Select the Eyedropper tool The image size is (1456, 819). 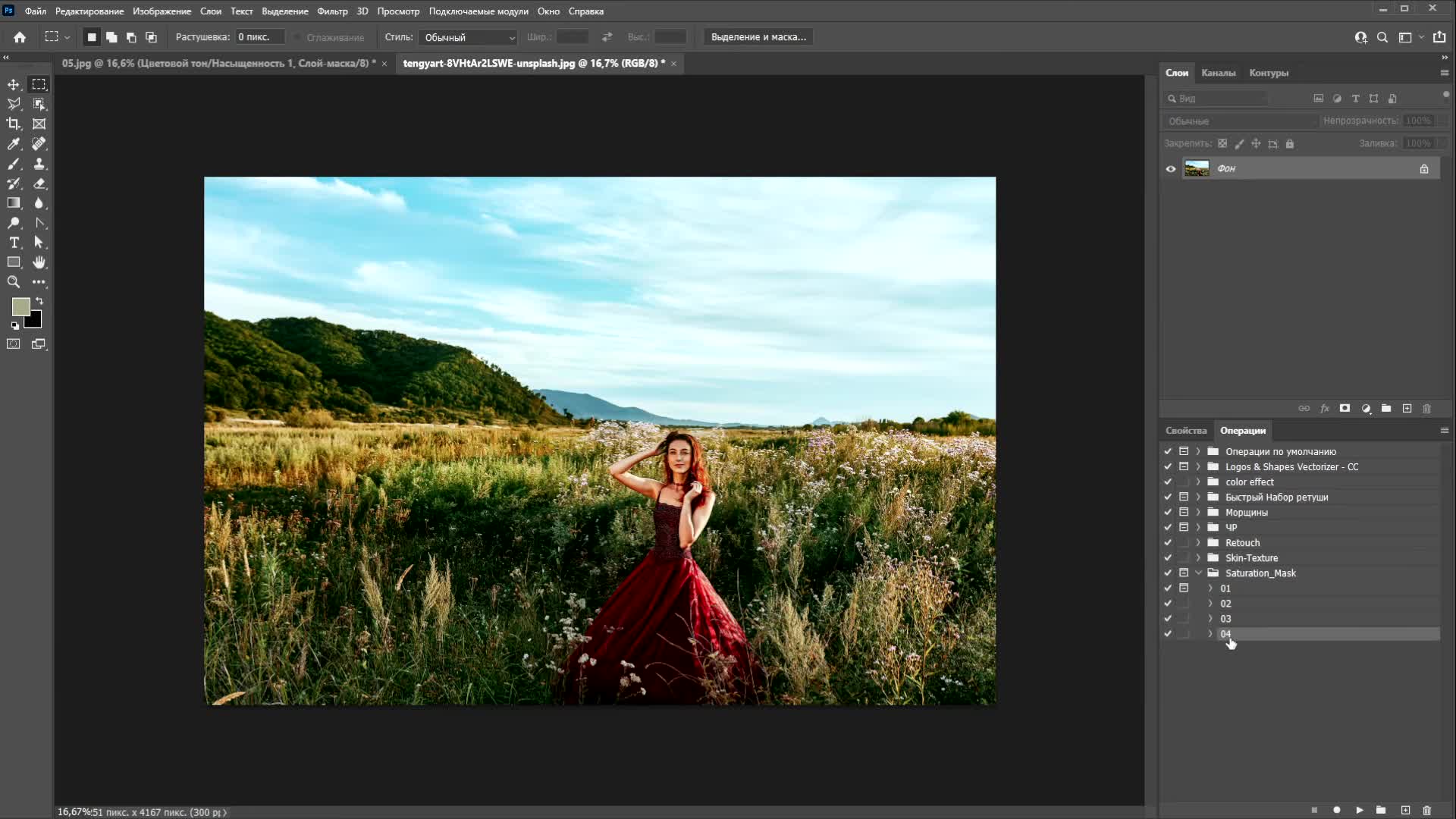coord(14,143)
